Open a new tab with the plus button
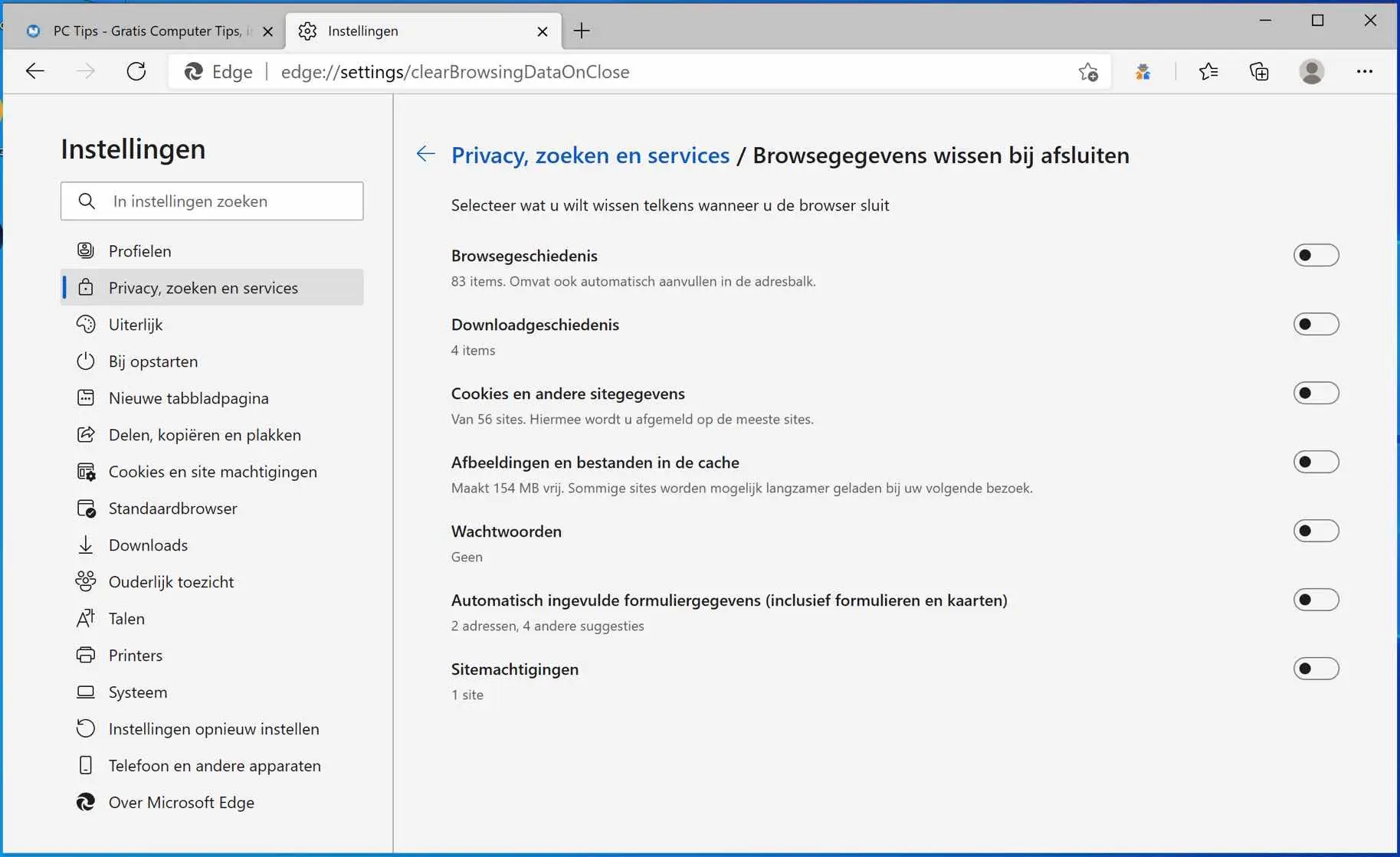The width and height of the screenshot is (1400, 857). point(582,31)
